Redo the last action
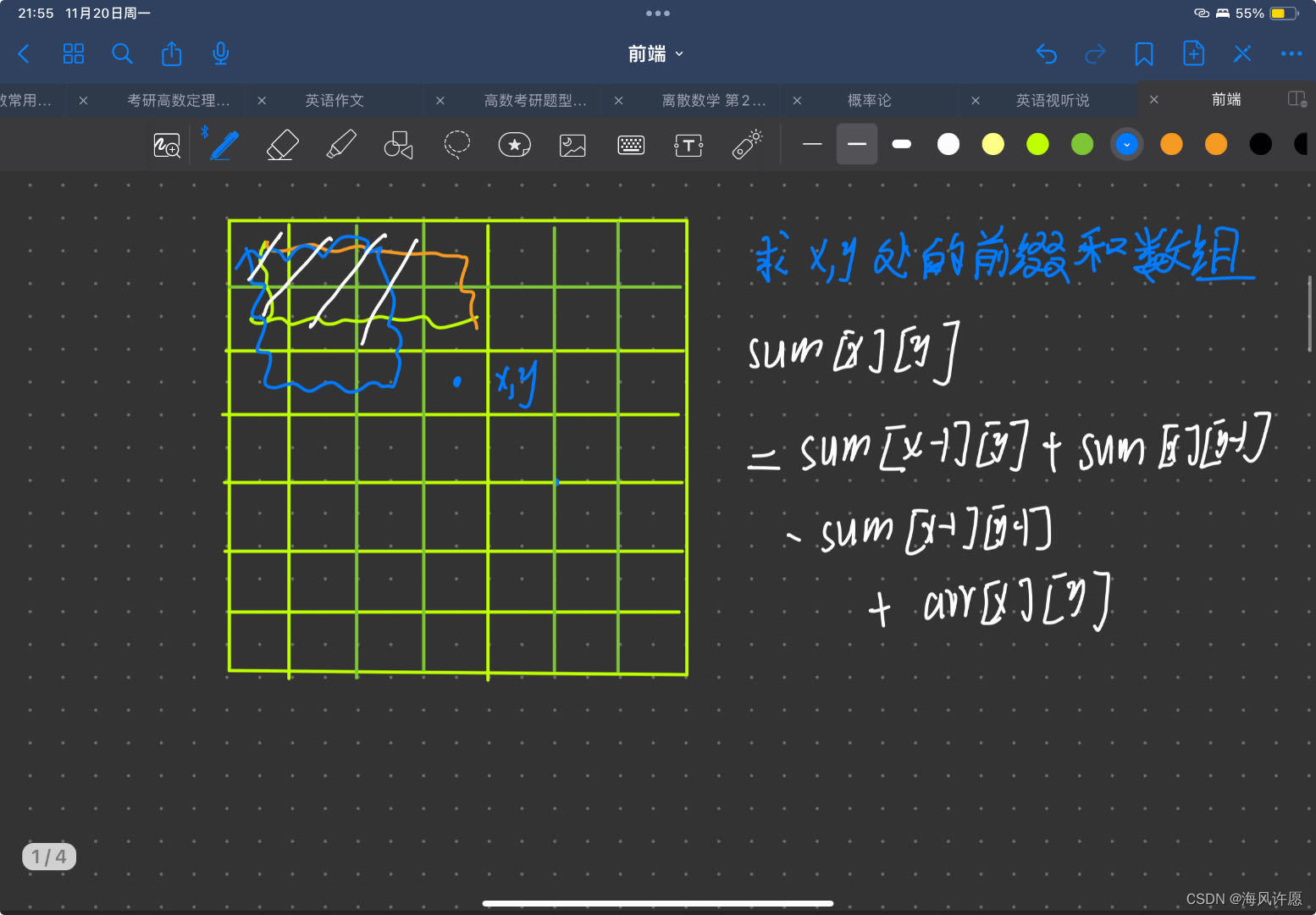 1096,54
